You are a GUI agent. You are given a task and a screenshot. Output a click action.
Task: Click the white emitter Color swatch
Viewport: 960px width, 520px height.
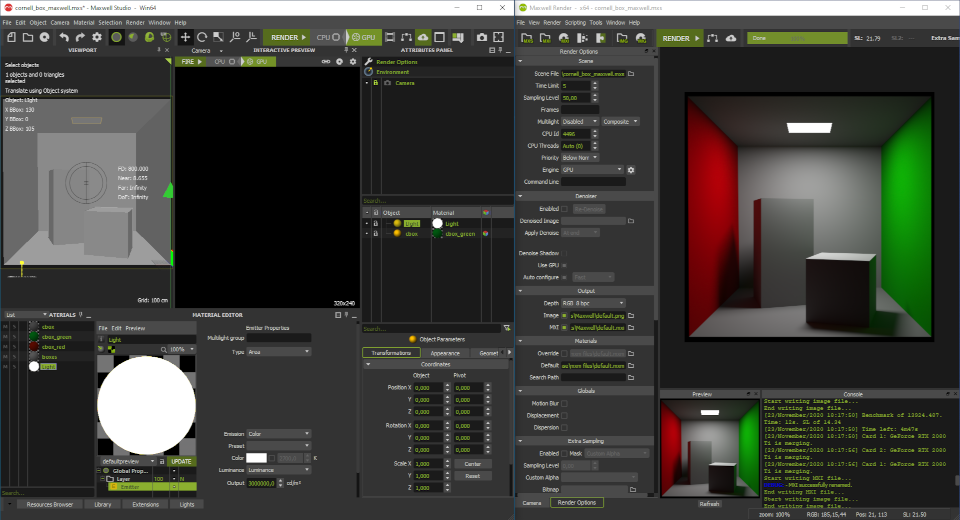tap(256, 458)
